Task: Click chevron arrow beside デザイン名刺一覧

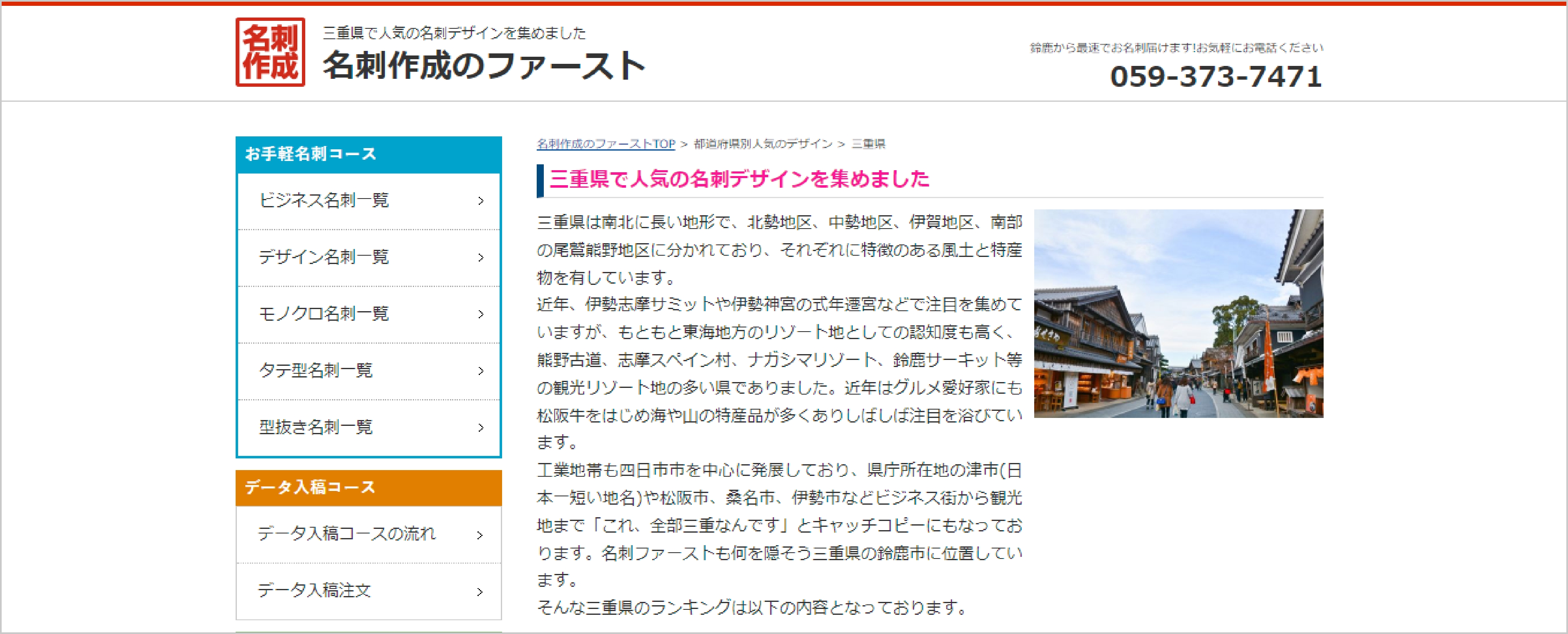Action: click(481, 258)
